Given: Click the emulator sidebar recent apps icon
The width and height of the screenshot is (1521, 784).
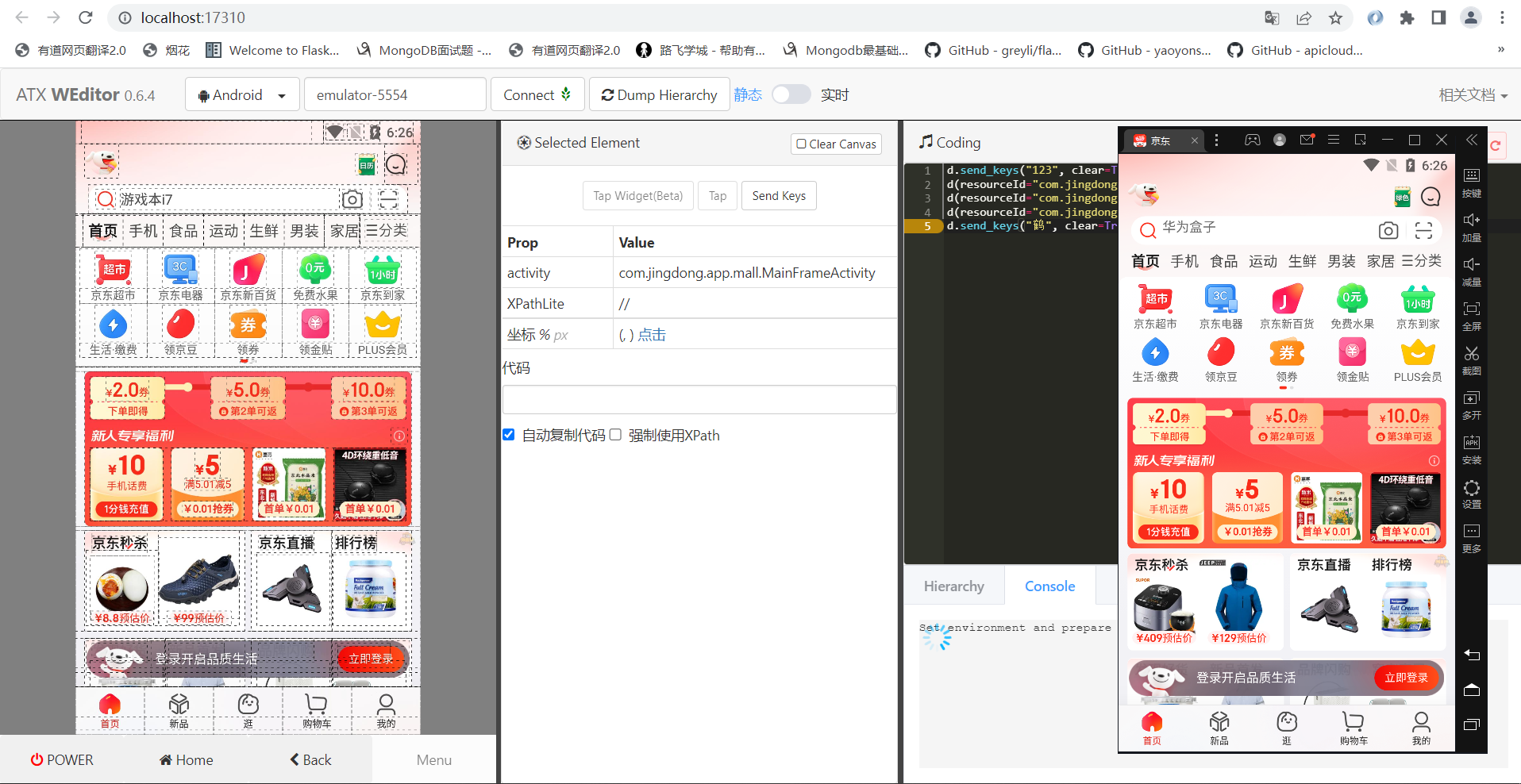Looking at the screenshot, I should [1472, 724].
